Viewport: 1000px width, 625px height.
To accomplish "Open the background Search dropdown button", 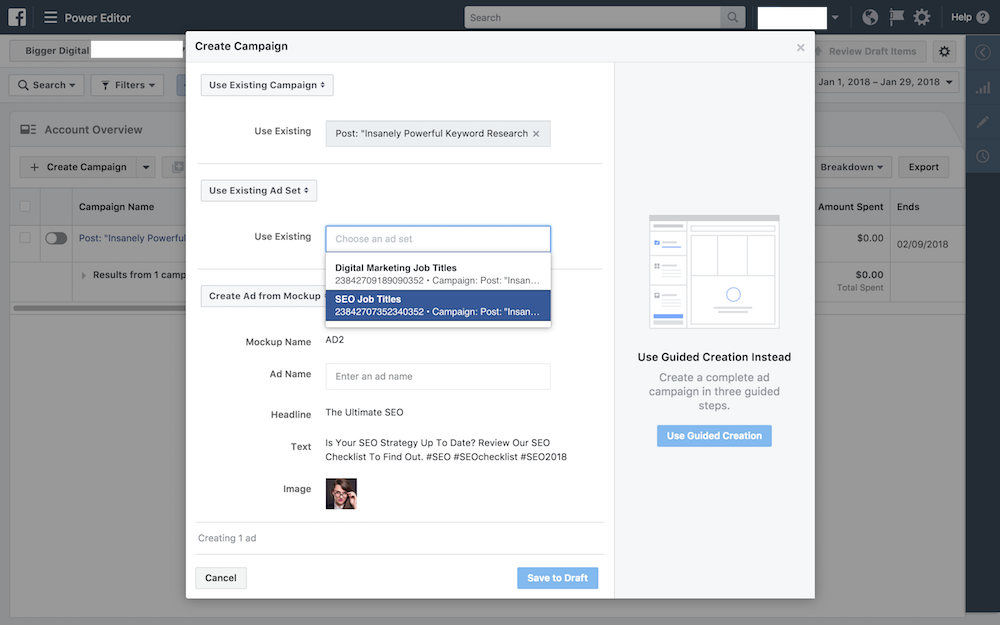I will (x=47, y=85).
